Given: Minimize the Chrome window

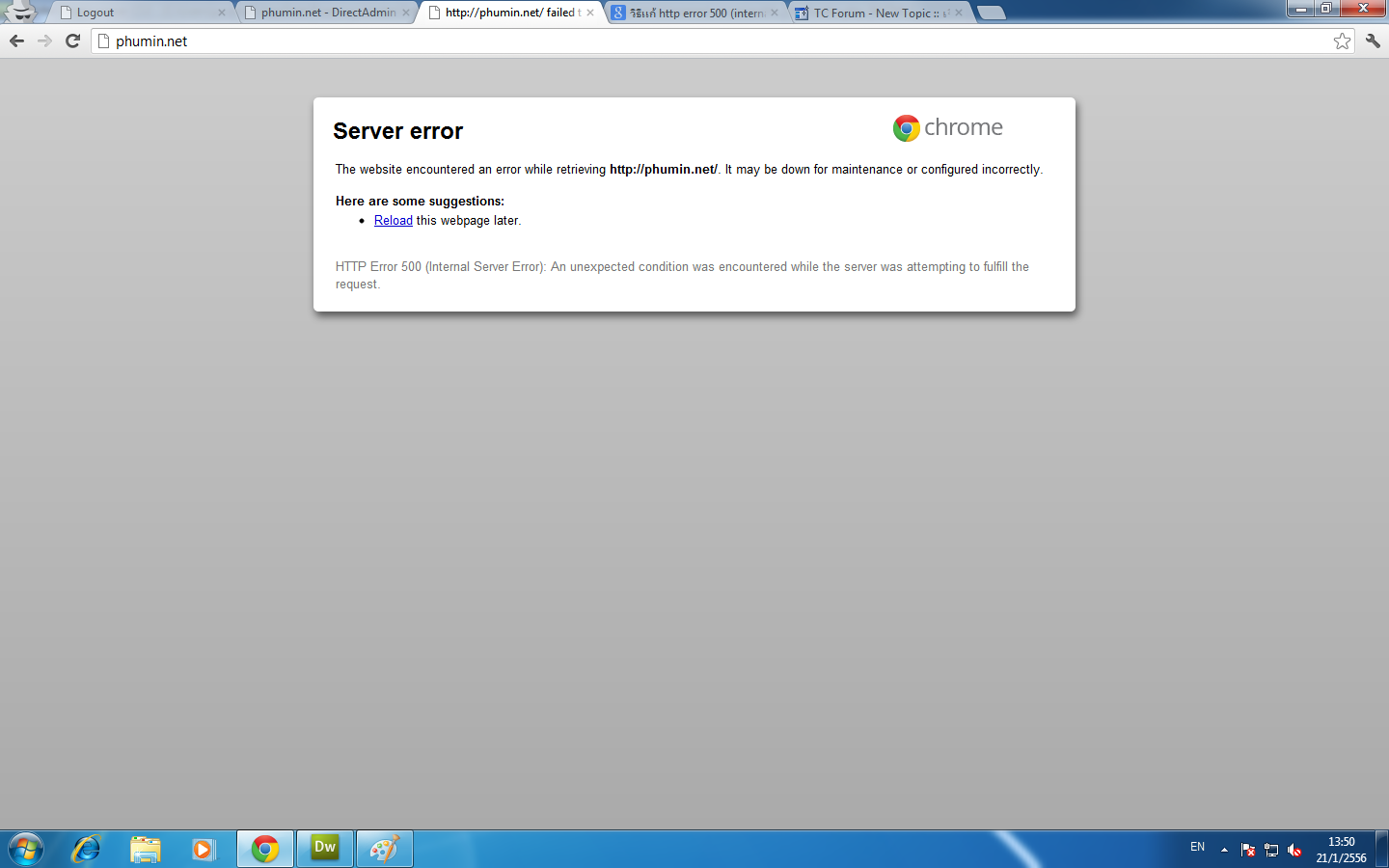Looking at the screenshot, I should [1300, 8].
